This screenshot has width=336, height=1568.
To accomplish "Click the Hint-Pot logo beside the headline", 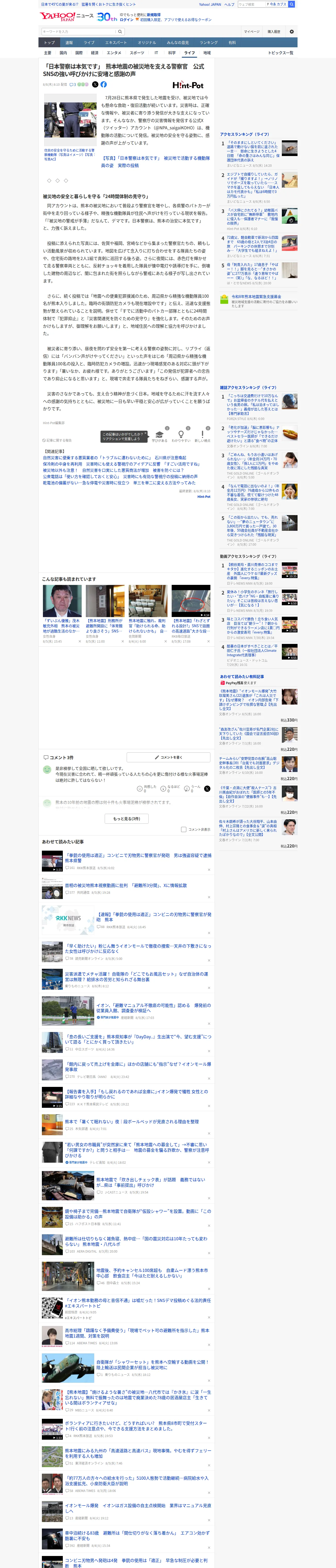I will 188,85.
